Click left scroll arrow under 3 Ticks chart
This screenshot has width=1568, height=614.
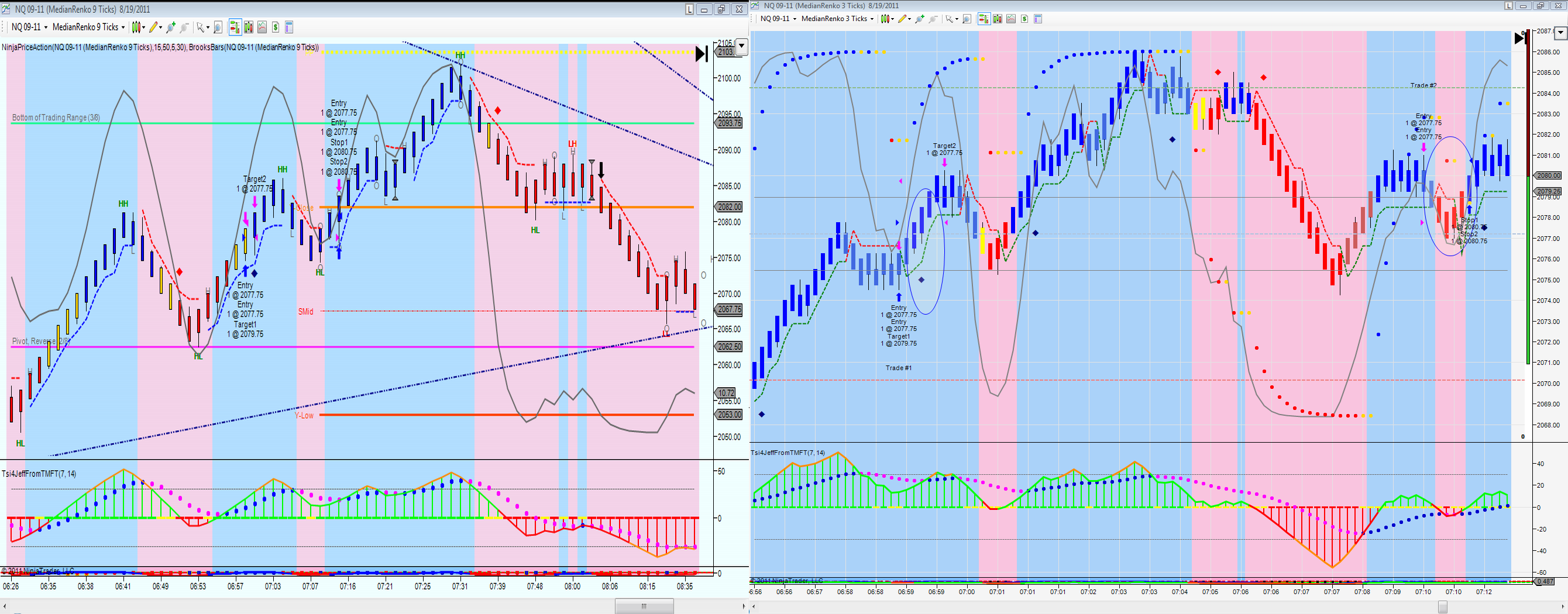point(755,607)
